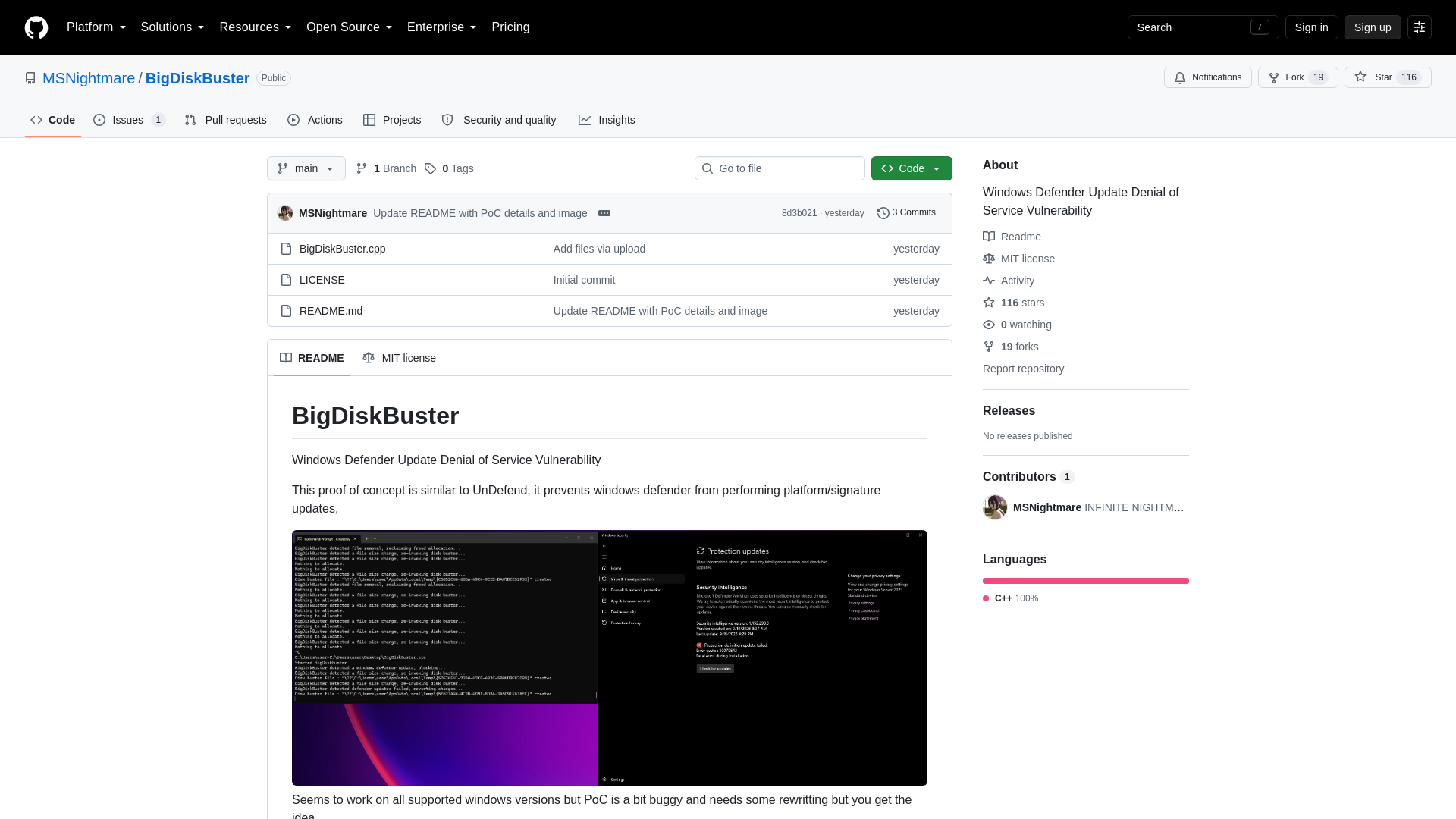Switch to the Projects tab
The width and height of the screenshot is (1456, 819).
(392, 120)
